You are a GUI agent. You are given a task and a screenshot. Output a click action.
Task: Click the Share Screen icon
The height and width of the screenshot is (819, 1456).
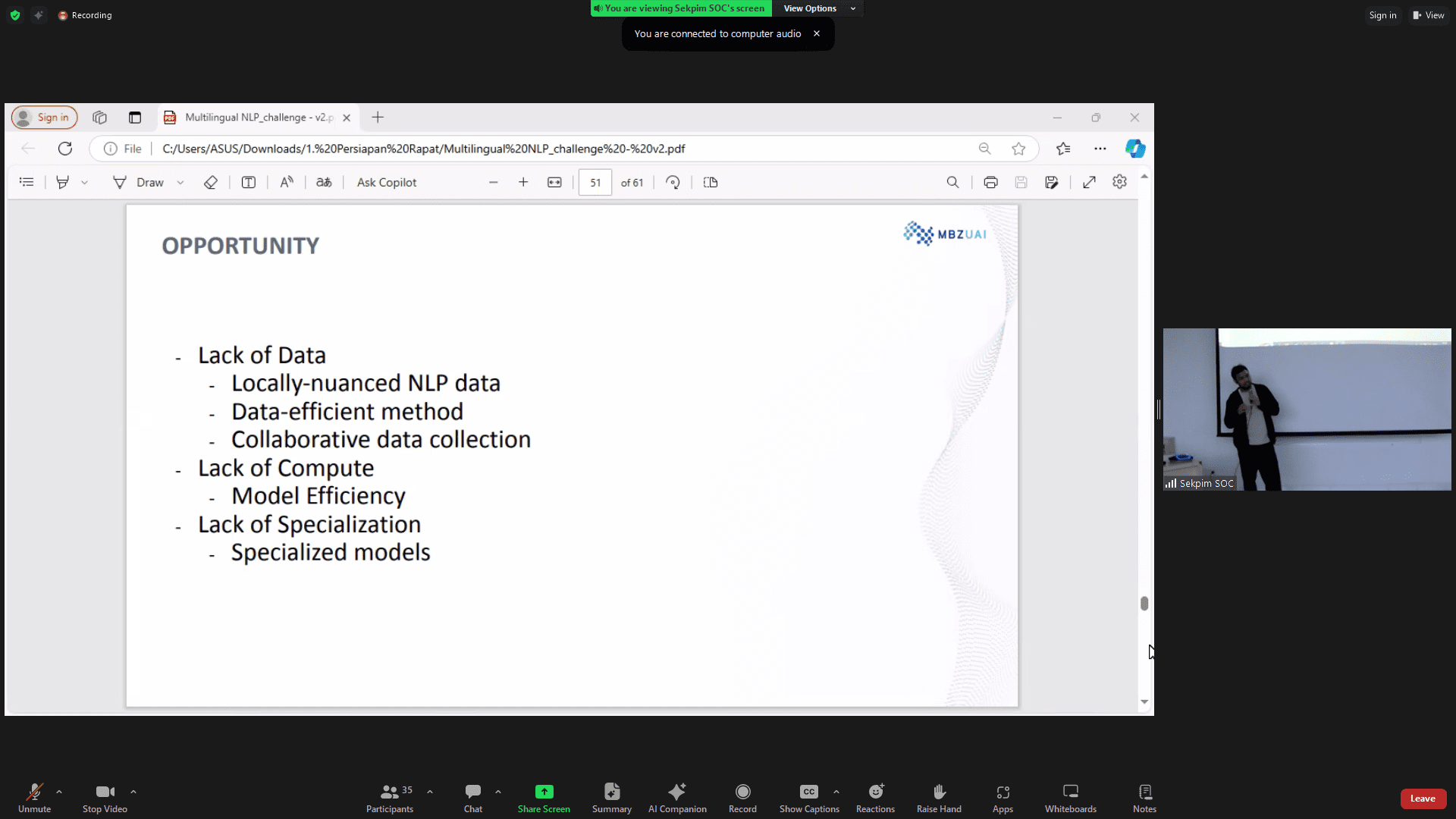pos(544,792)
